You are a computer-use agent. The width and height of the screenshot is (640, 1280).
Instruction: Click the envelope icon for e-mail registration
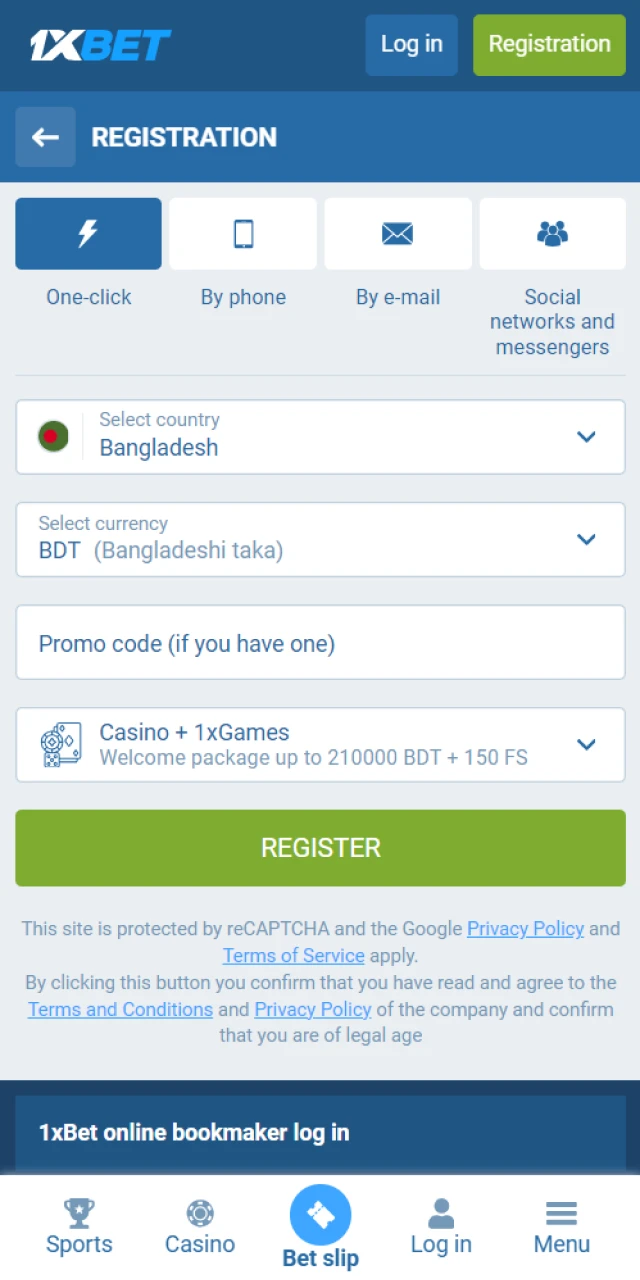pos(398,233)
